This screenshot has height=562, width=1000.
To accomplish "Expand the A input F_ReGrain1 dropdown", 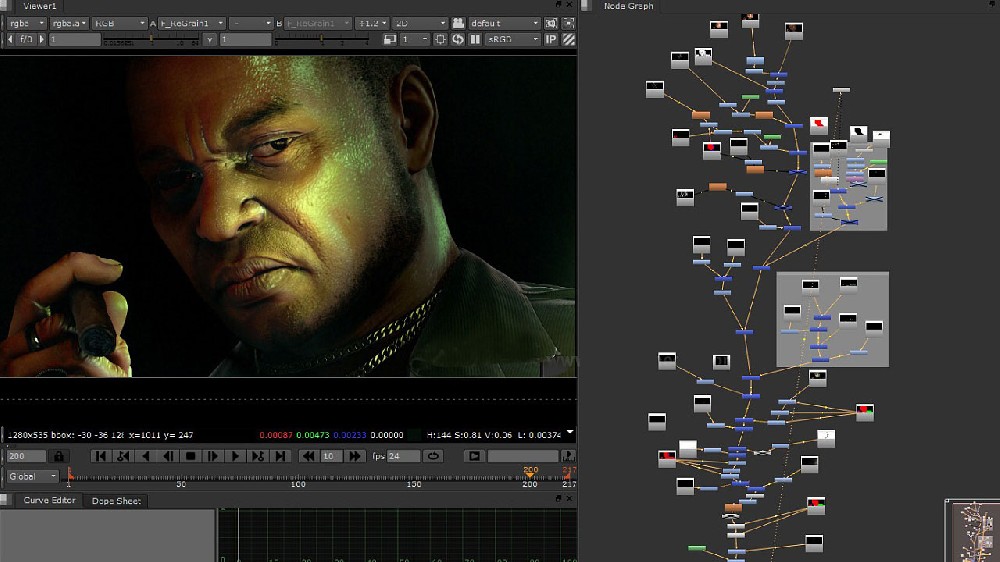I will point(190,22).
